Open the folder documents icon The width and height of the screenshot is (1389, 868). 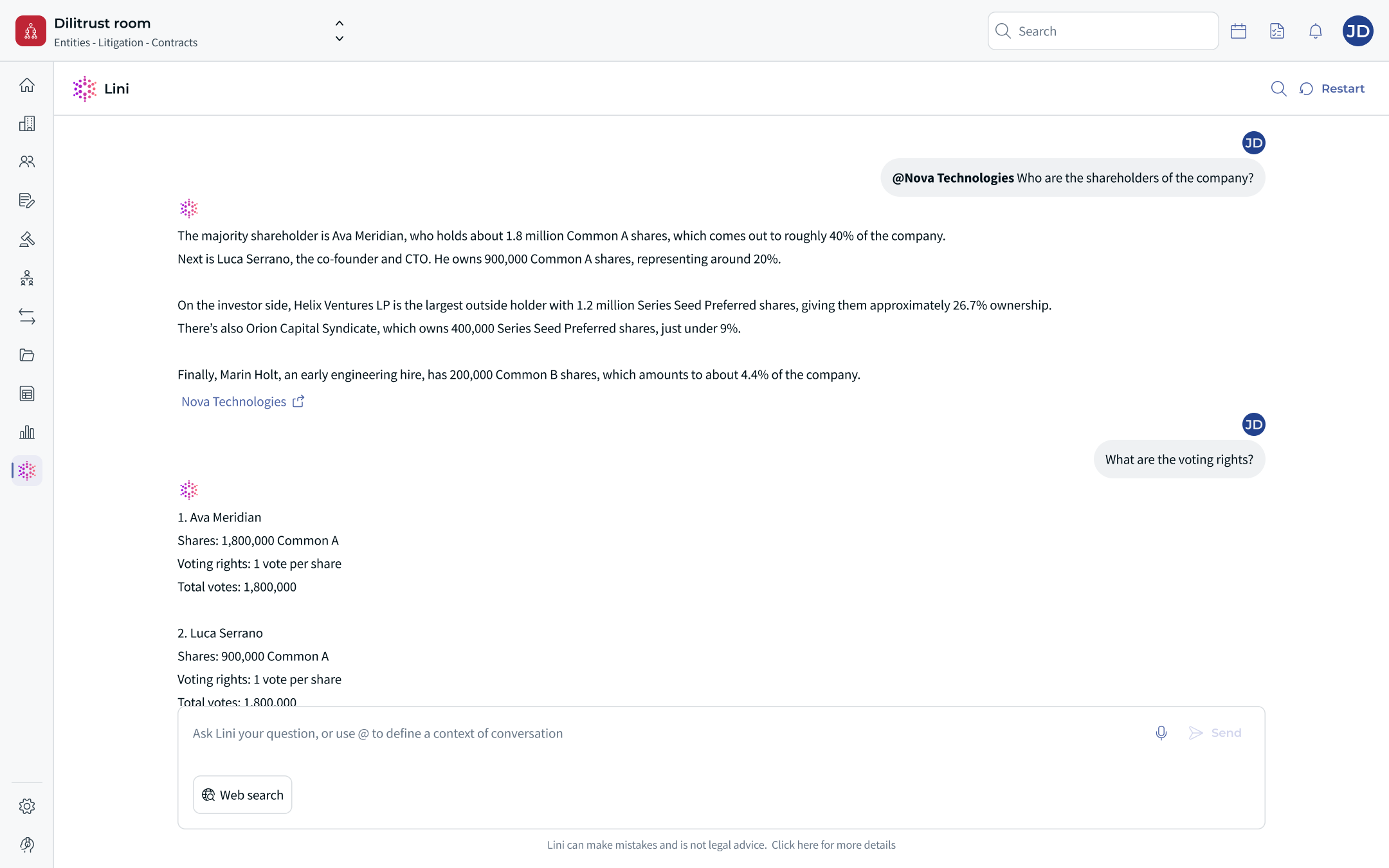(x=27, y=355)
